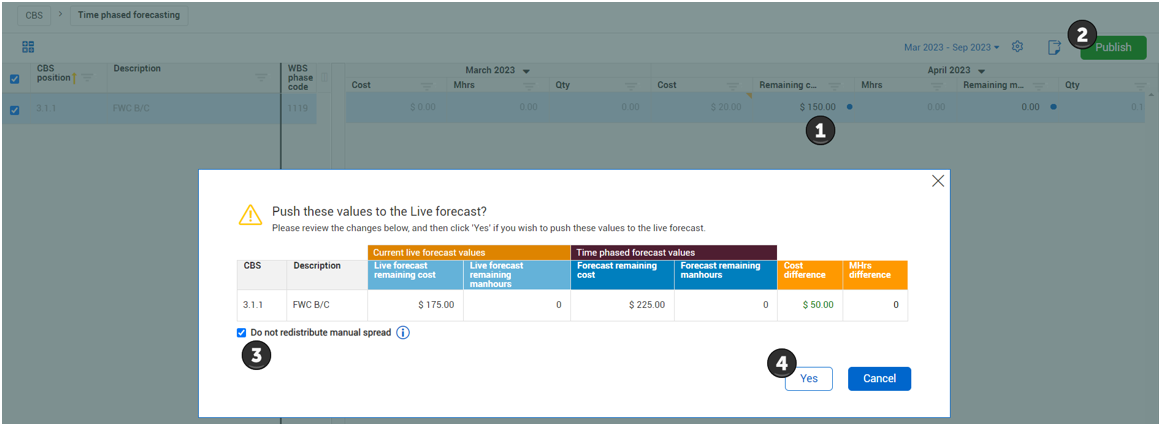The image size is (1162, 426).
Task: Open filter icon on Description column
Action: pyautogui.click(x=262, y=78)
